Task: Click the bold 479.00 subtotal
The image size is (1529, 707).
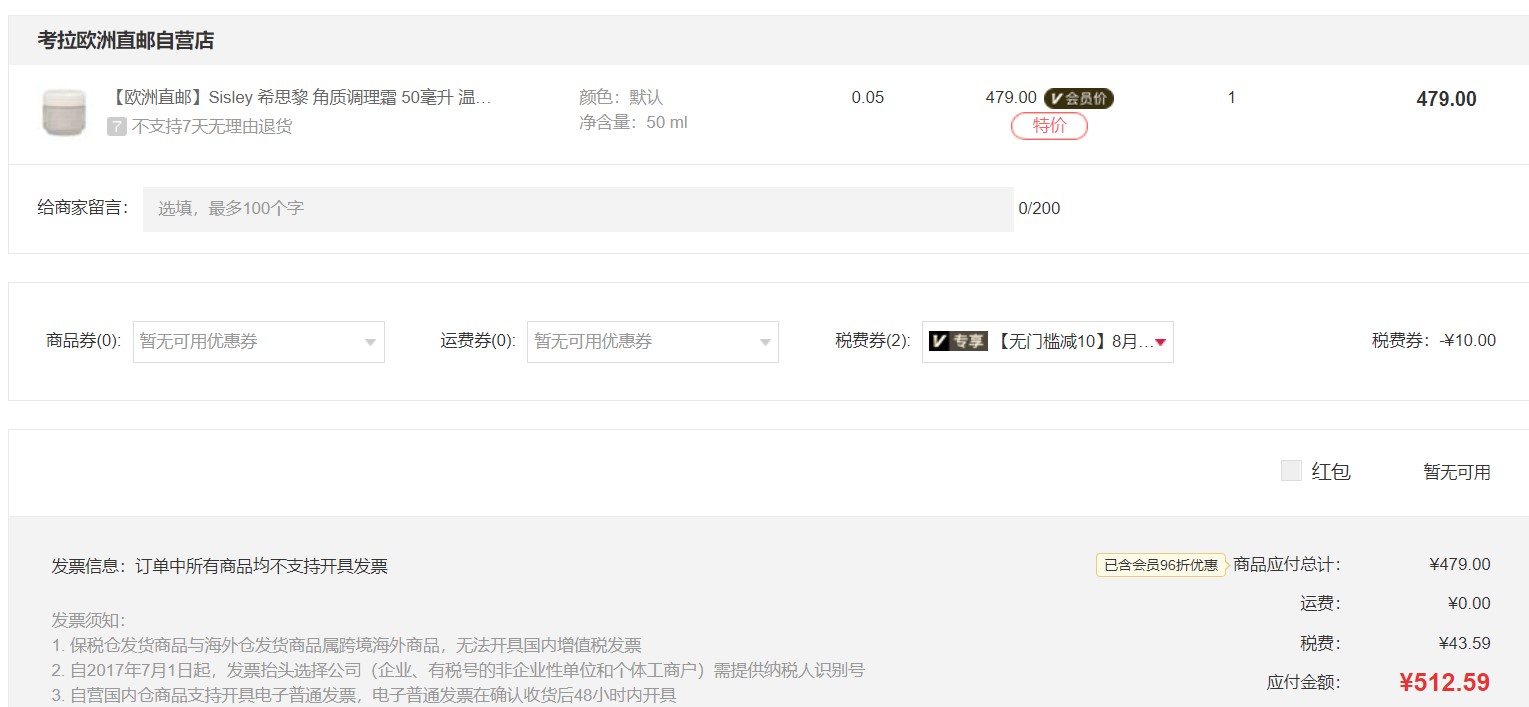Action: (x=1446, y=99)
